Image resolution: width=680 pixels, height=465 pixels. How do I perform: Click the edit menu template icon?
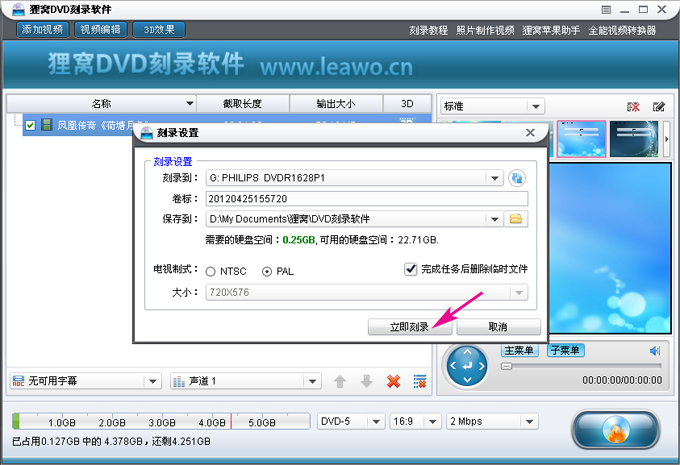pyautogui.click(x=659, y=107)
